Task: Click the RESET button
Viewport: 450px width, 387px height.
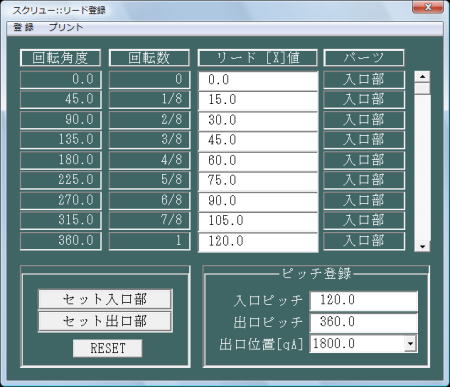Action: click(x=107, y=348)
